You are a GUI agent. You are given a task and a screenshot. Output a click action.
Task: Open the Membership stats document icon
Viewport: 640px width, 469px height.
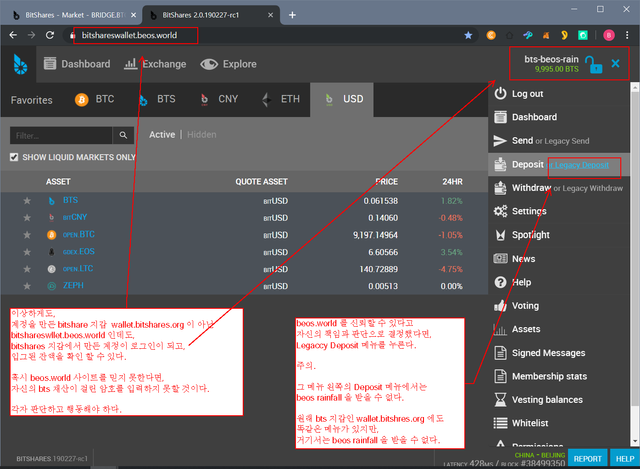[x=500, y=376]
